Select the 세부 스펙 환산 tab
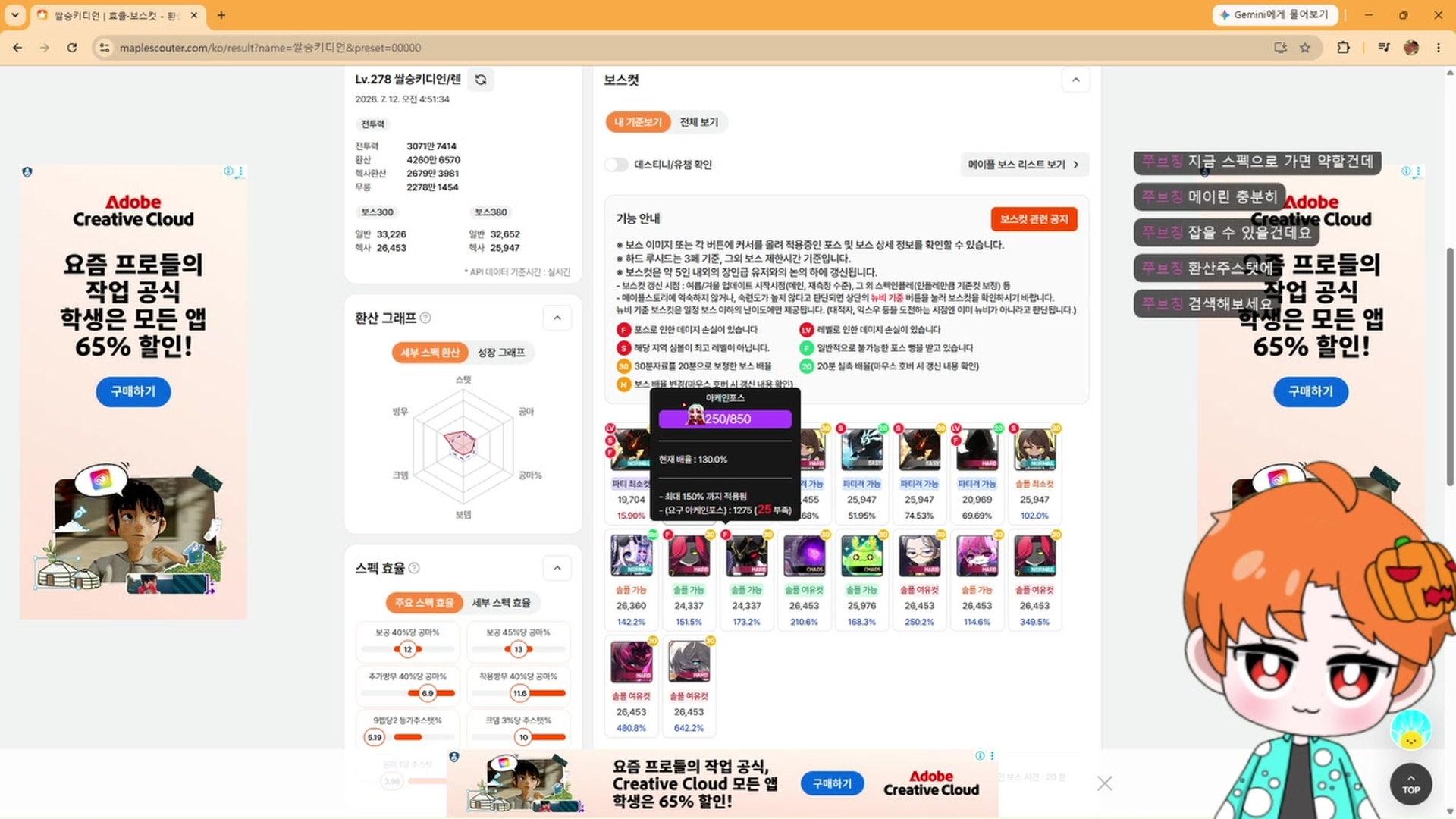The image size is (1456, 819). pyautogui.click(x=429, y=353)
